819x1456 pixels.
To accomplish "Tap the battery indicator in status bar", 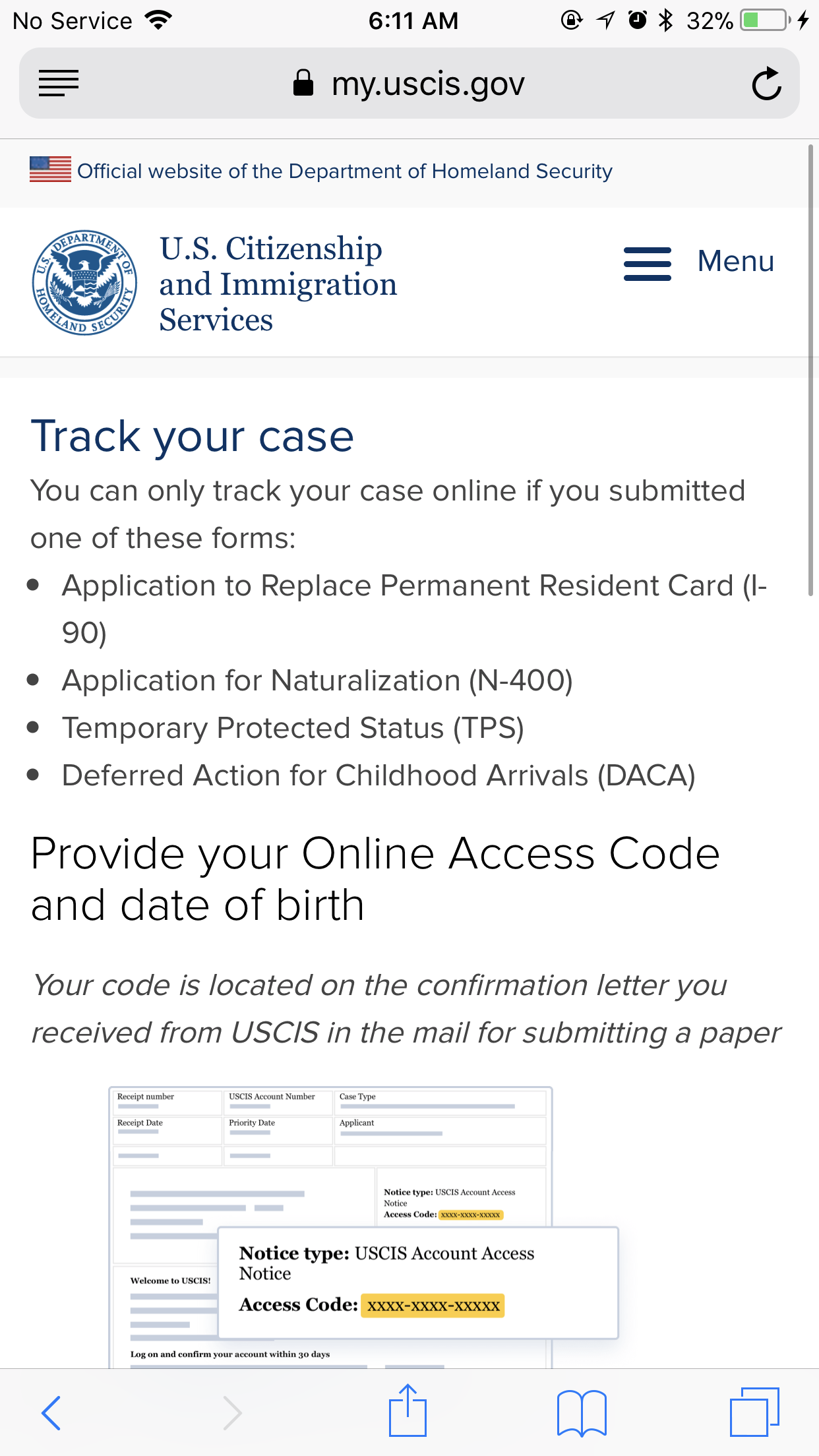I will point(765,20).
